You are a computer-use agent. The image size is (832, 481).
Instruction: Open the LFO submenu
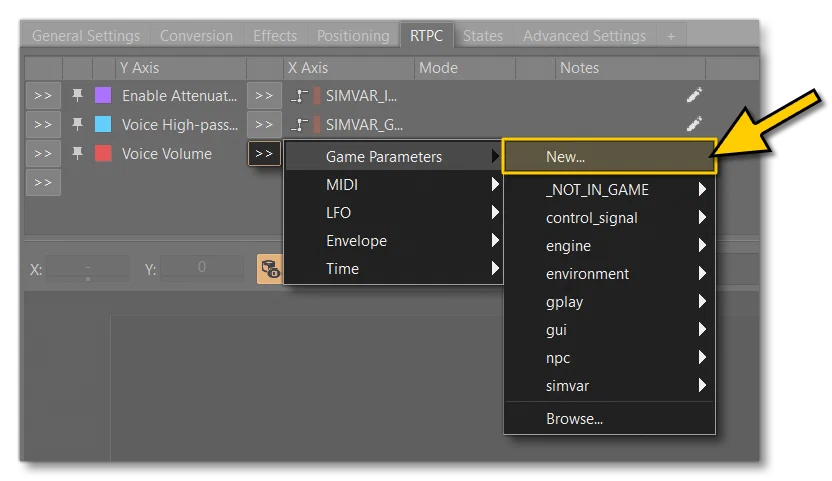tap(394, 213)
